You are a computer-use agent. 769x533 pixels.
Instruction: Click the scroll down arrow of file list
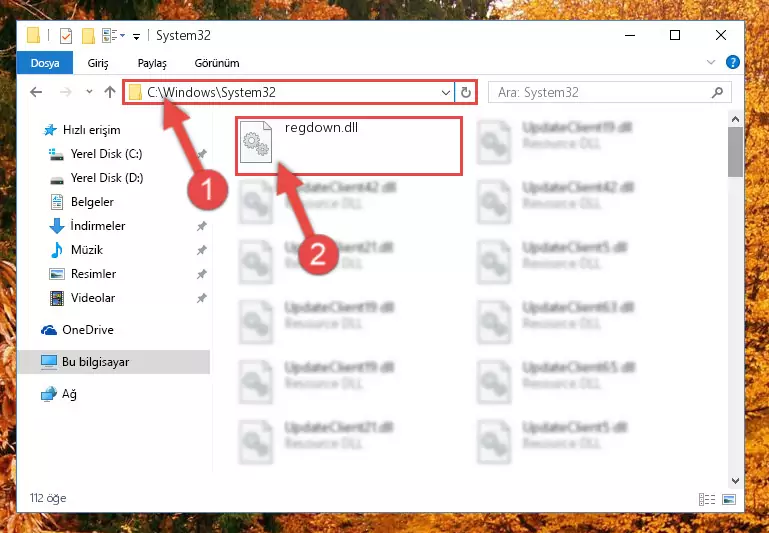click(x=735, y=481)
